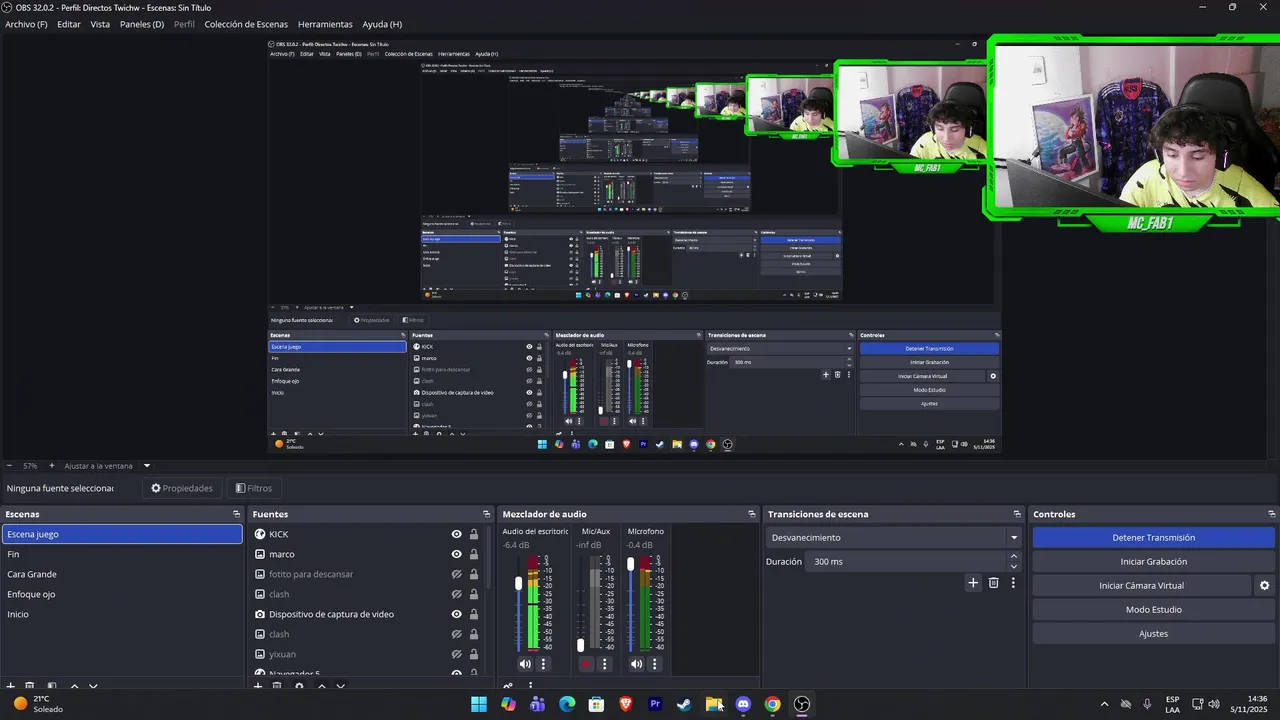Open Ajustes from the Controles panel

[1153, 634]
